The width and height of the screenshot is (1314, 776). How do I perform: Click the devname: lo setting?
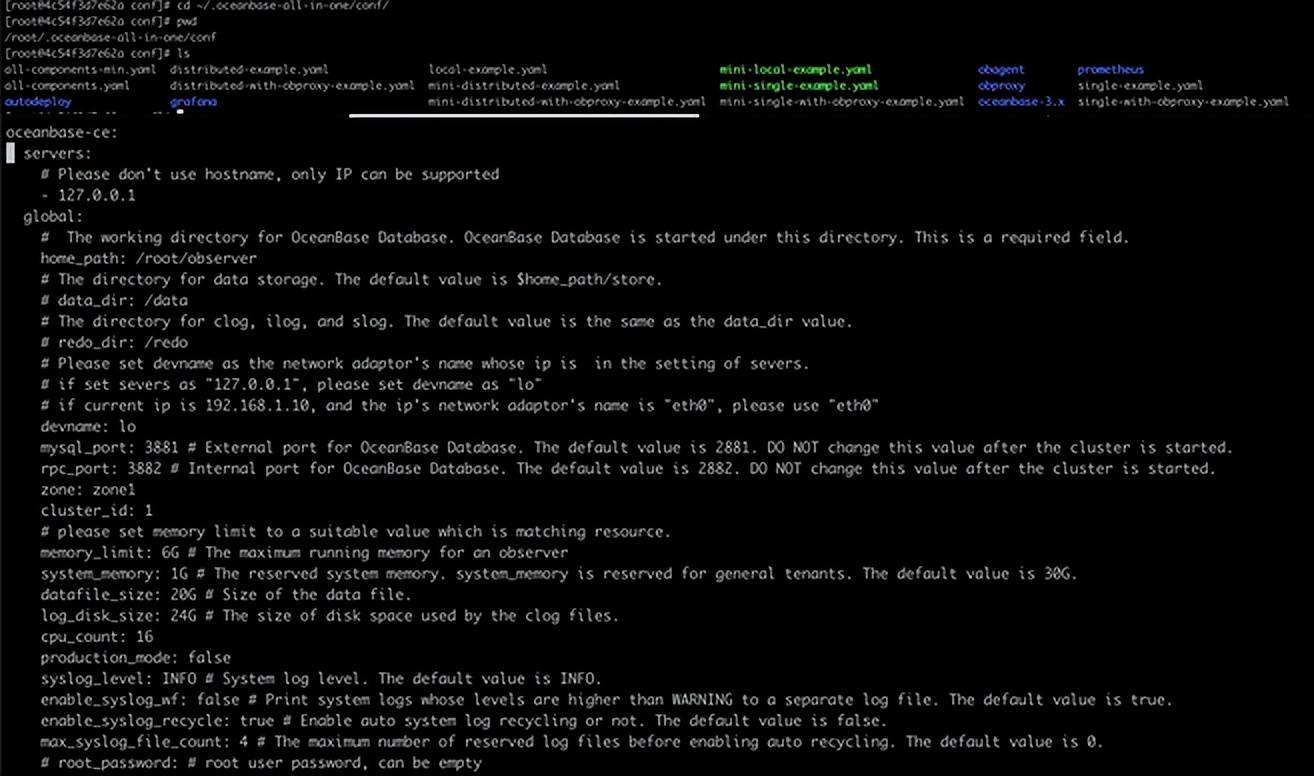tap(88, 426)
